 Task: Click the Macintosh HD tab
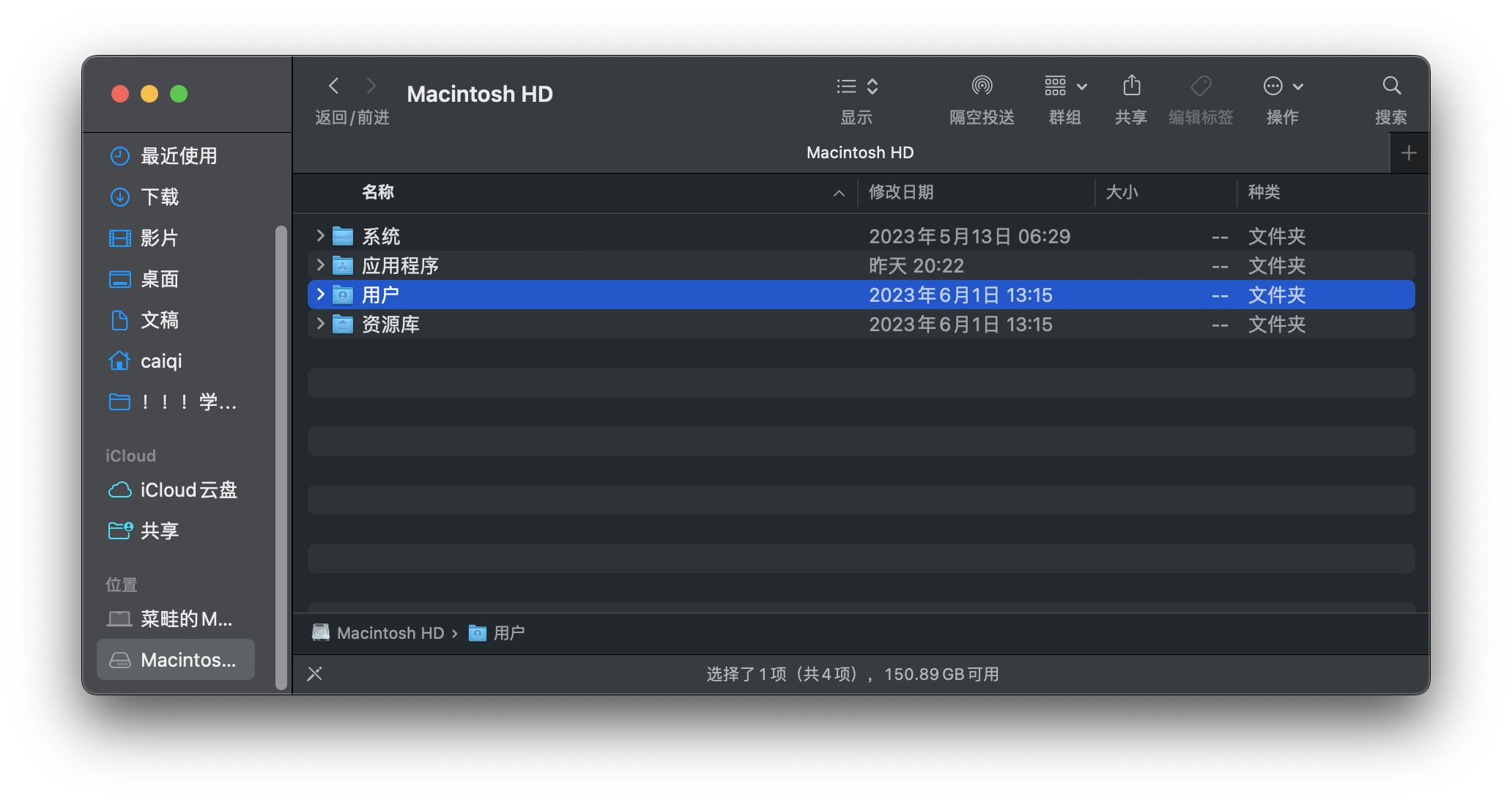coord(860,152)
